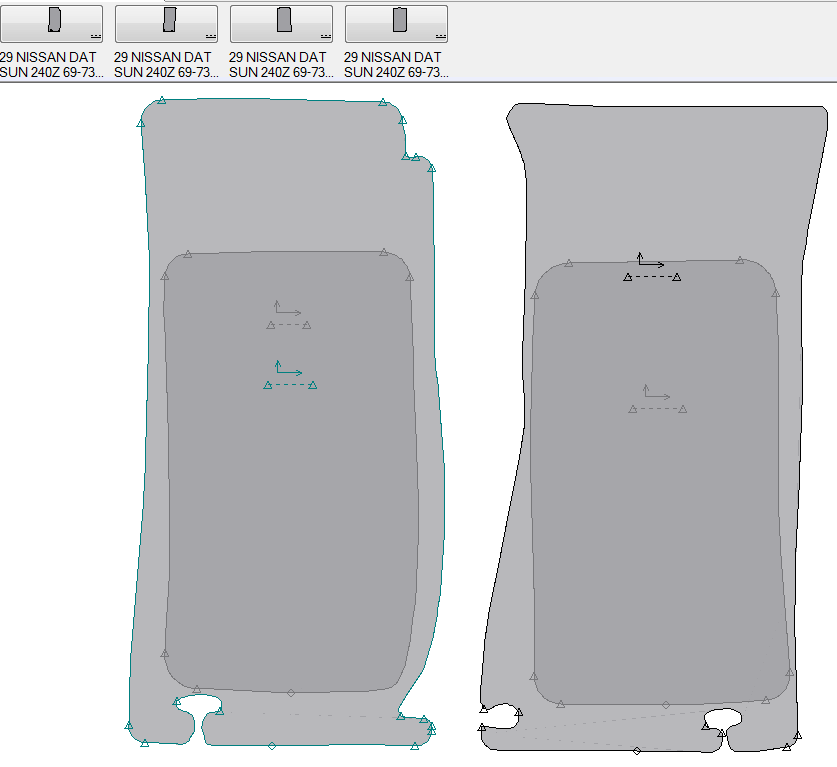Select diamond point on left piece bottom edge
This screenshot has height=767, width=837.
point(272,745)
